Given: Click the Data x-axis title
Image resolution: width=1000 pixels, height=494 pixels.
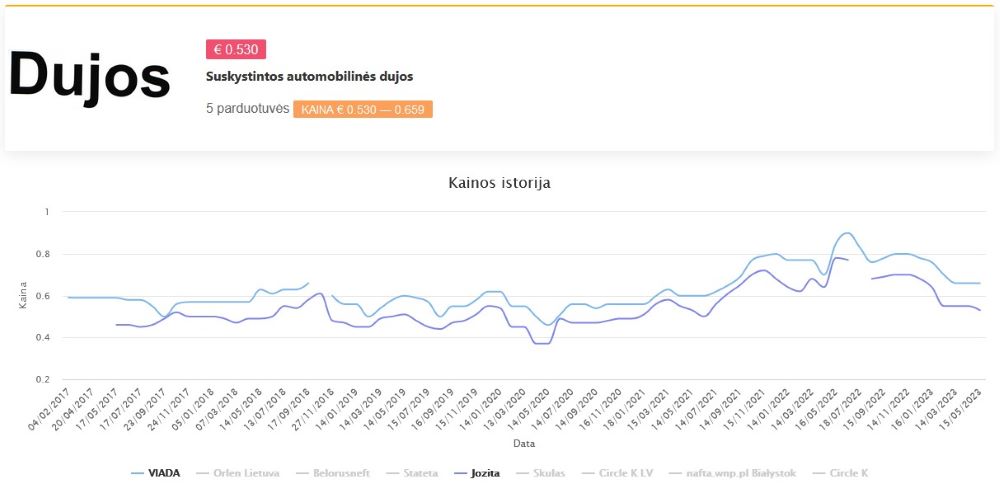Looking at the screenshot, I should (x=524, y=443).
